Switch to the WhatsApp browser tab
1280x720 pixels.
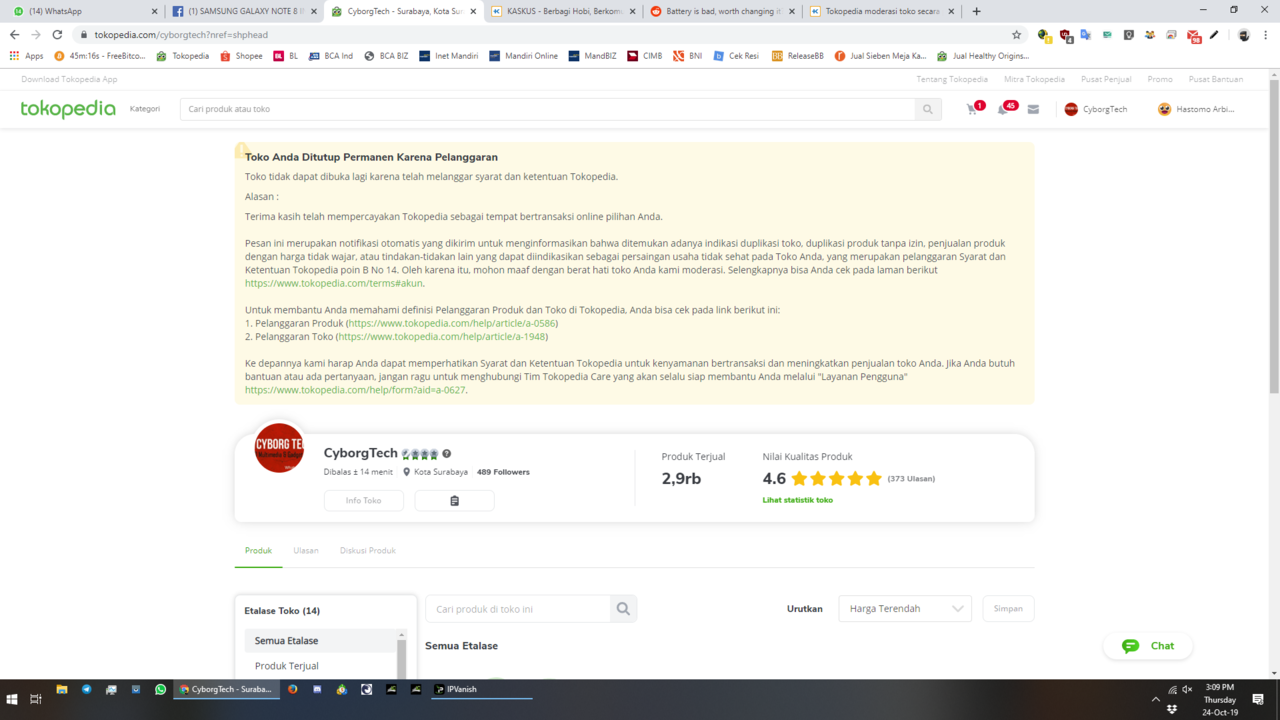pyautogui.click(x=82, y=11)
